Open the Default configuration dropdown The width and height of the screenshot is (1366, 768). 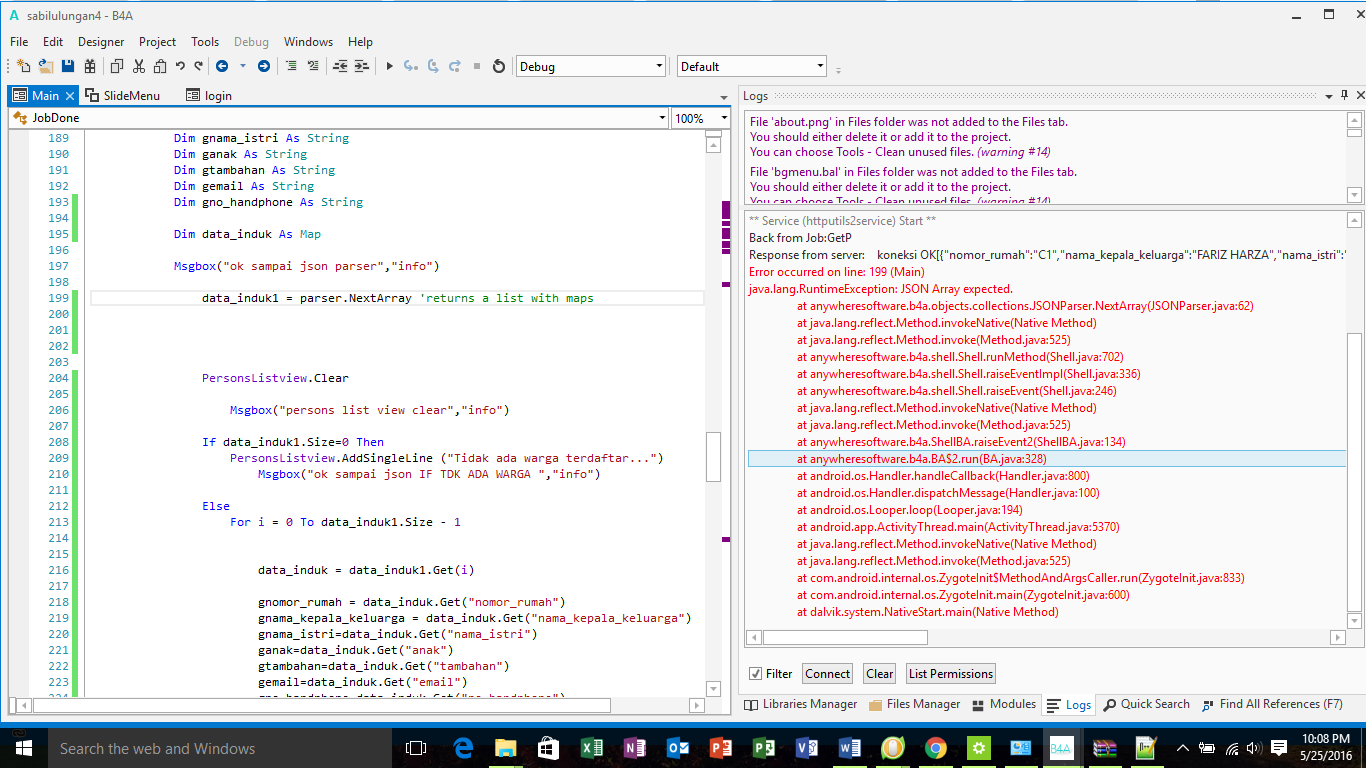click(820, 66)
